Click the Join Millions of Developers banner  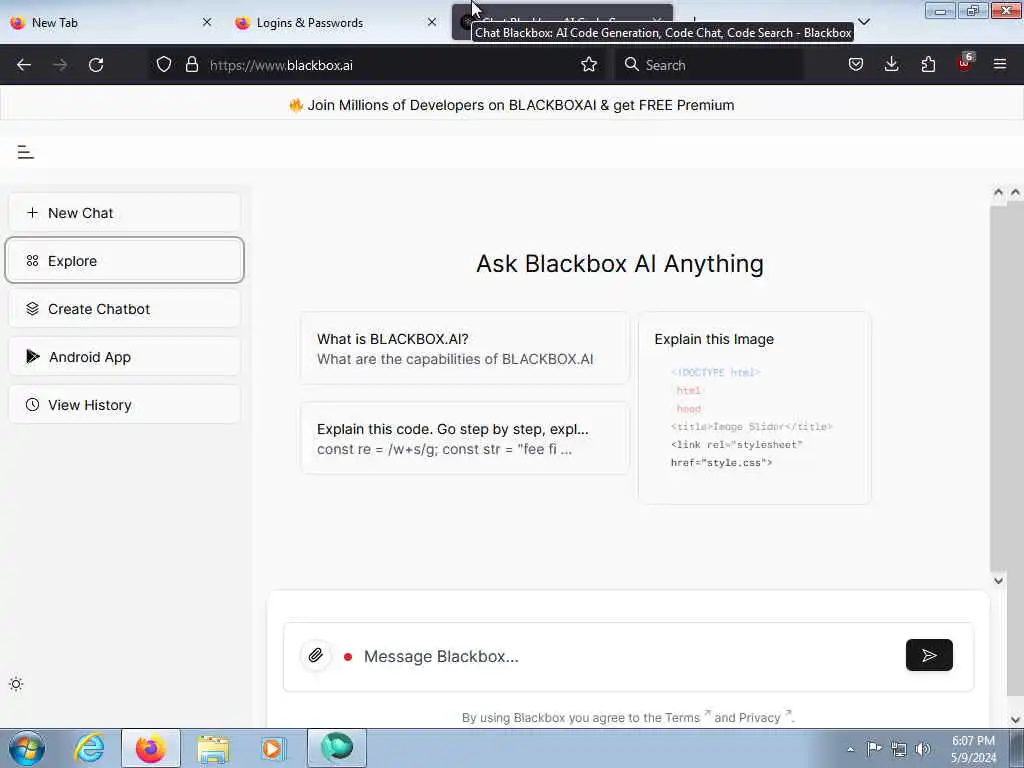512,105
